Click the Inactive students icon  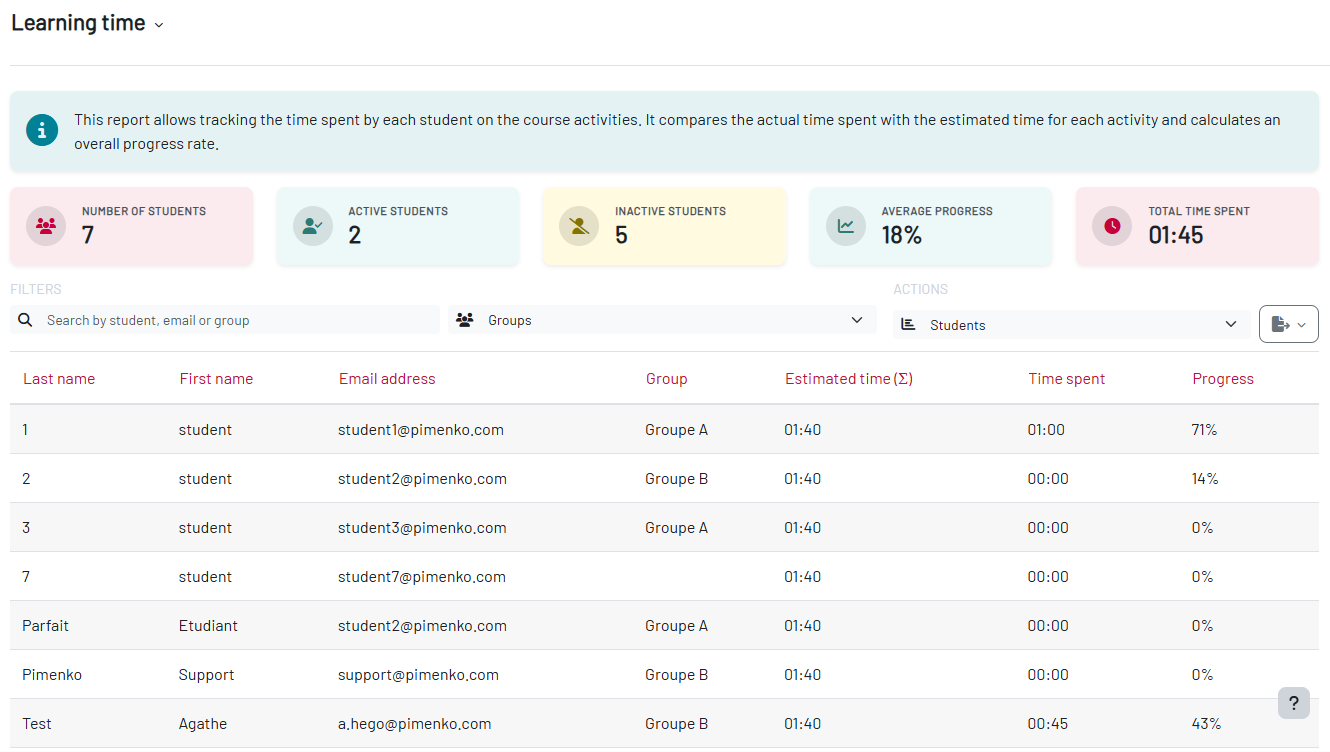[x=579, y=226]
